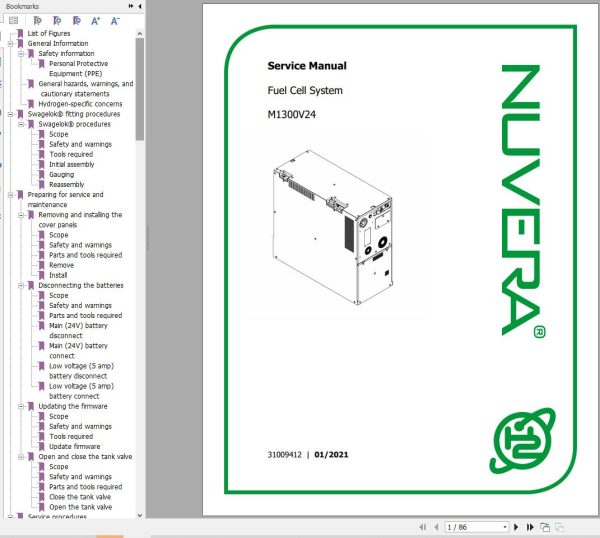
Task: Go to Open the tank valve bookmark
Action: [x=80, y=507]
